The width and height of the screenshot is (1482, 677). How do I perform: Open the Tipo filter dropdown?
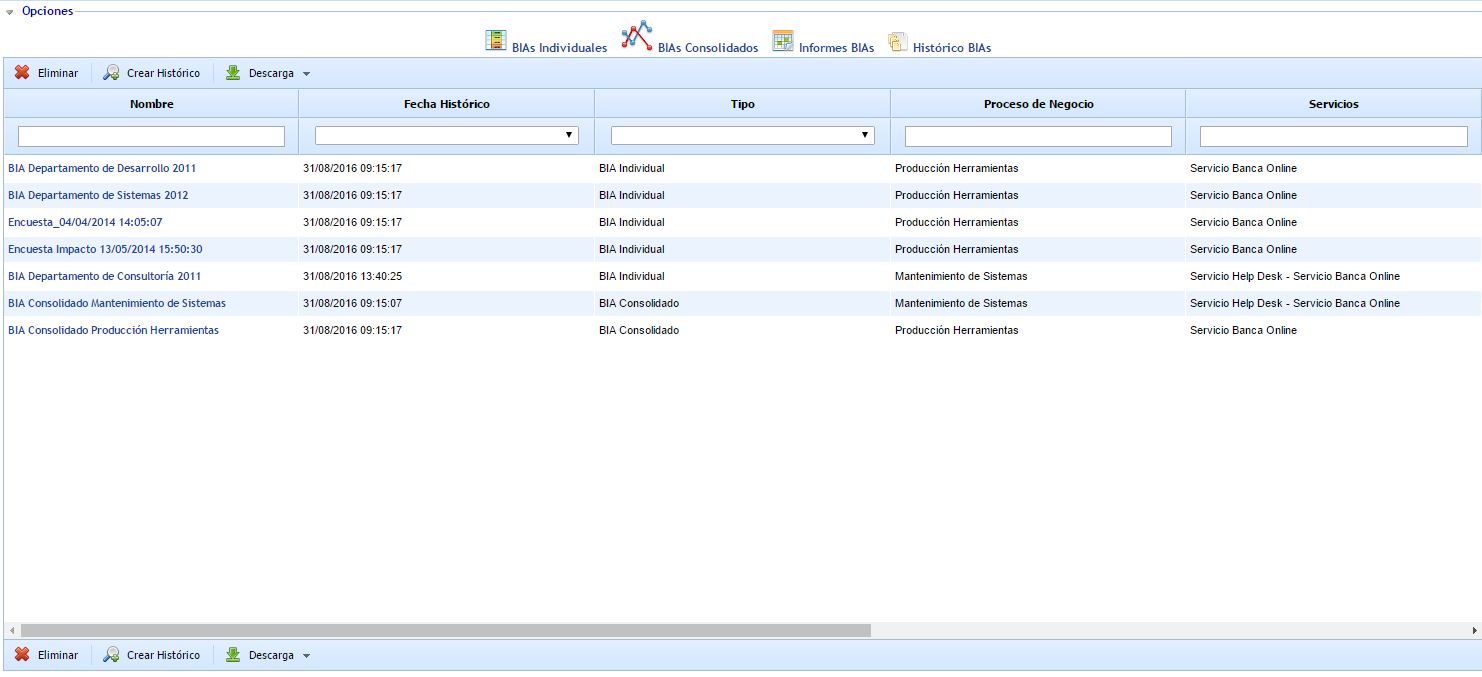pos(864,135)
